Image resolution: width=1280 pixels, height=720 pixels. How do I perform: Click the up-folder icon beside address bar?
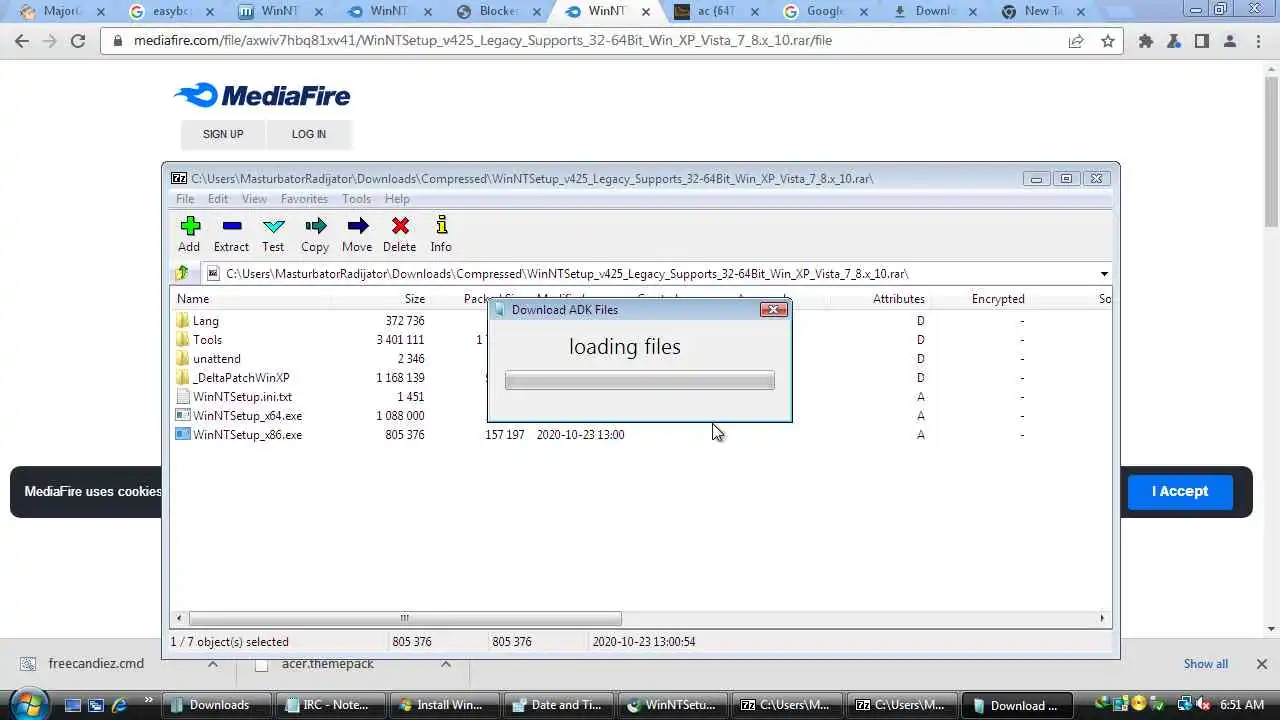[x=182, y=273]
